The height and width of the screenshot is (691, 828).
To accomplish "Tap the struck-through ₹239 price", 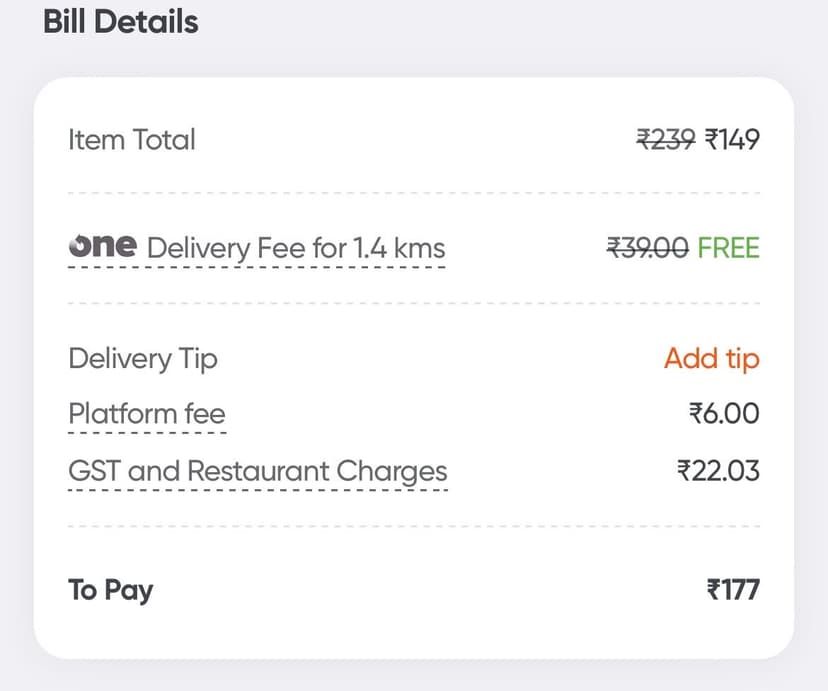I will tap(665, 139).
